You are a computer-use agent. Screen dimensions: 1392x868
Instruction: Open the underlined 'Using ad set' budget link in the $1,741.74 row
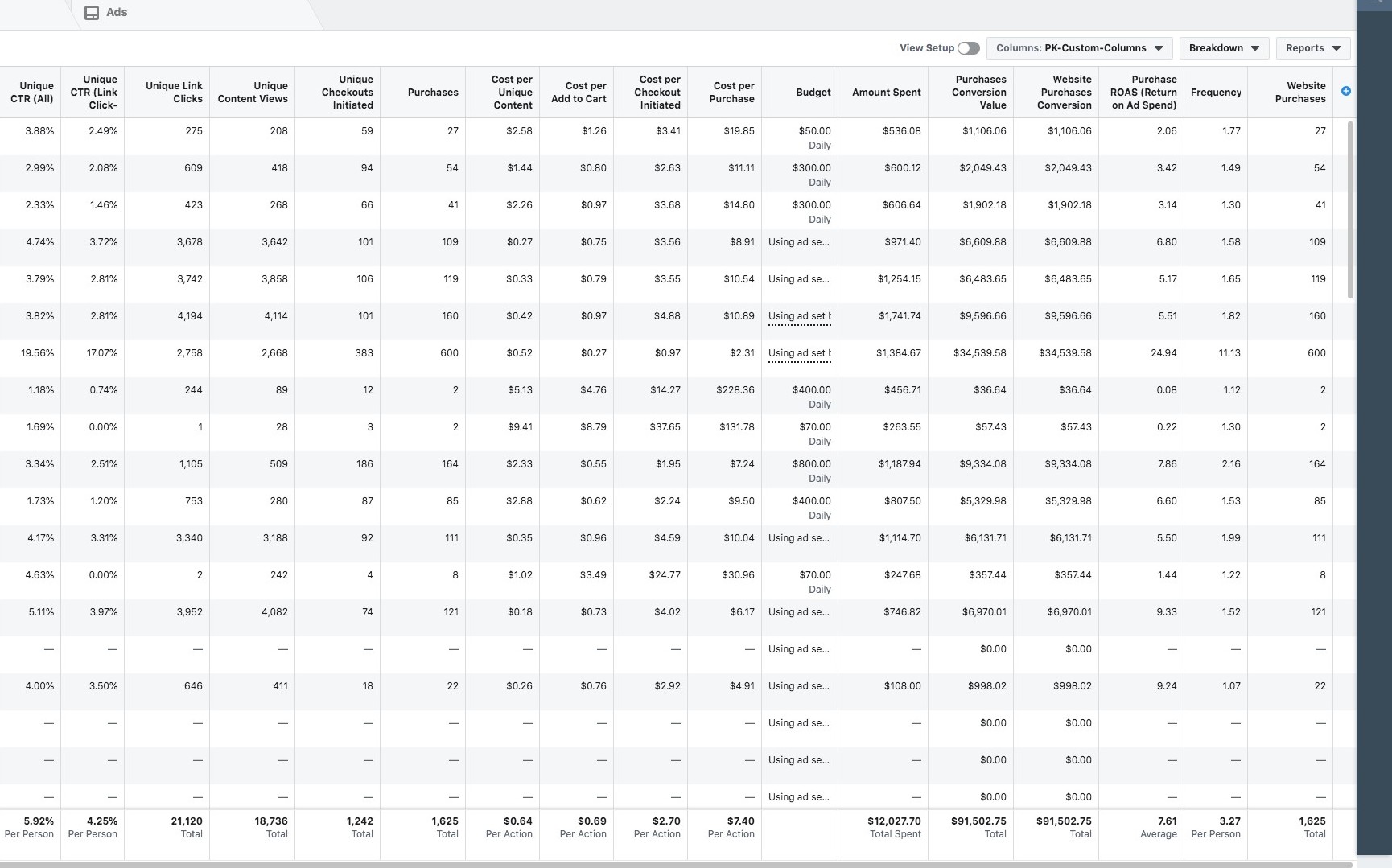800,316
